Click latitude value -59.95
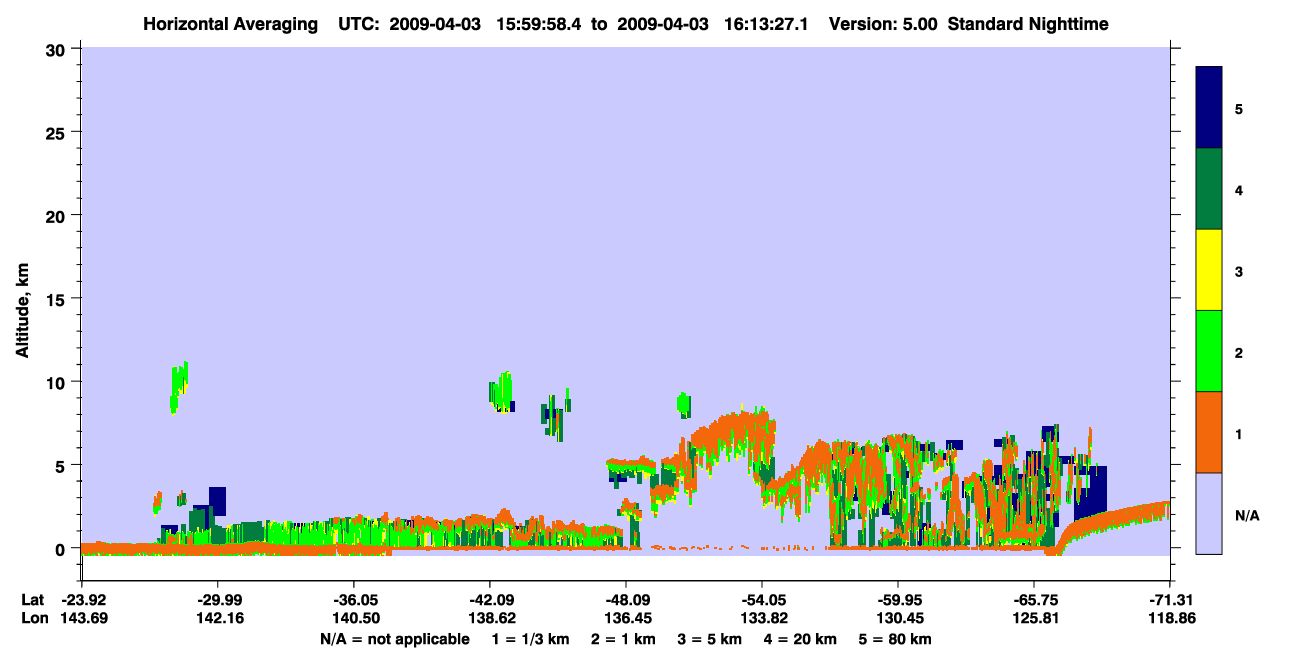 tap(898, 600)
